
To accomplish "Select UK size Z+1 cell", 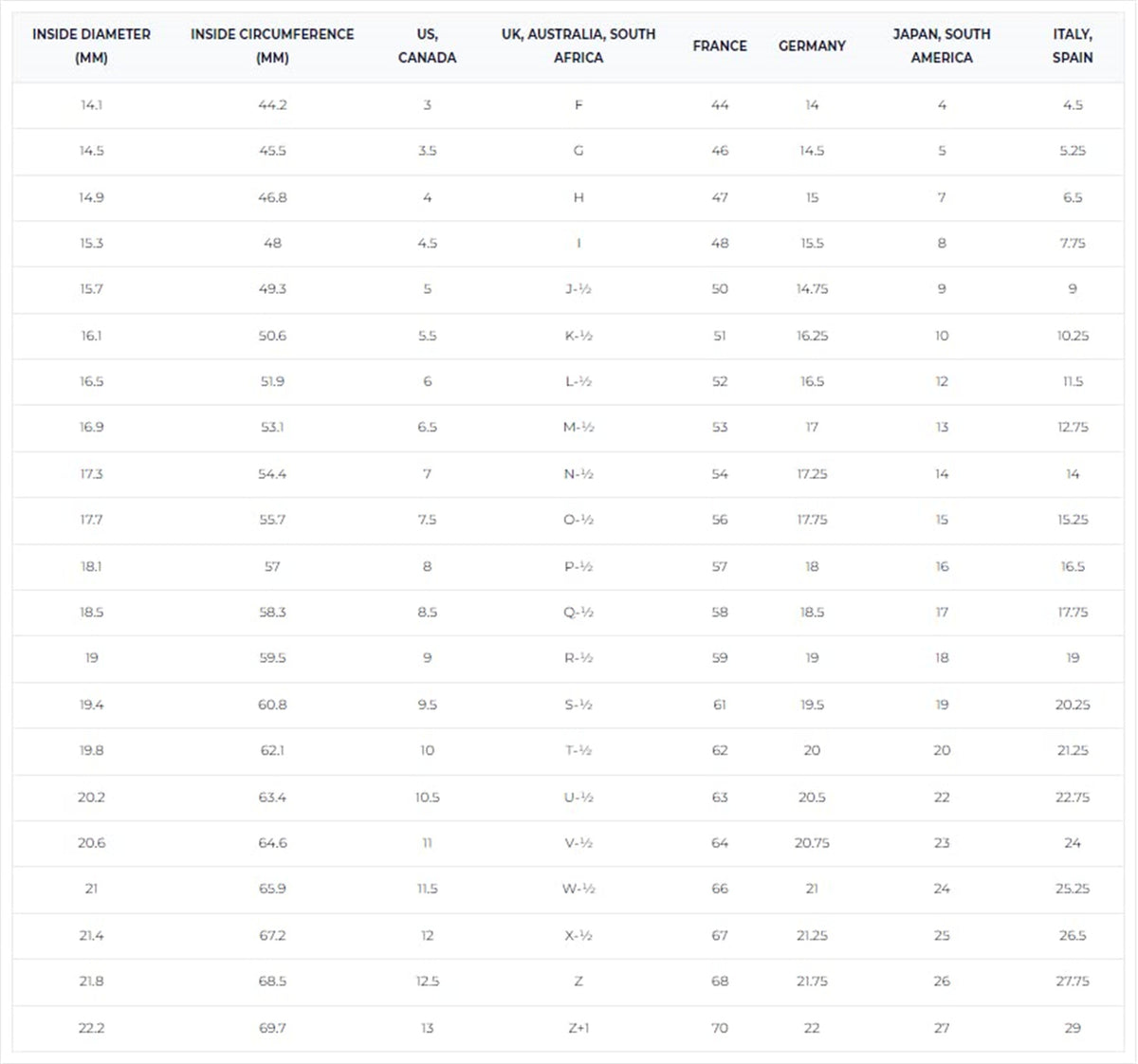I will coord(578,1028).
